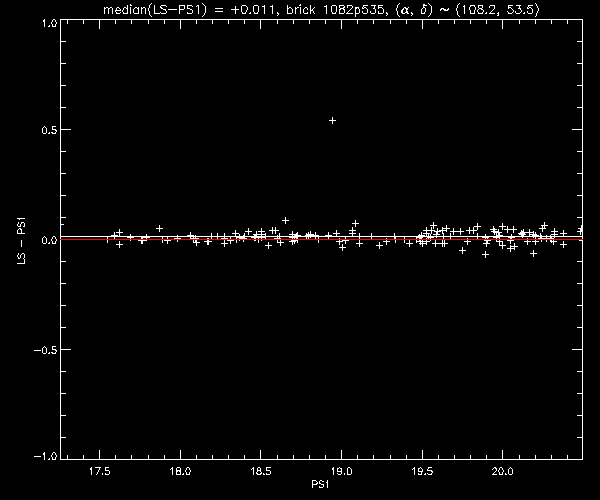This screenshot has width=600, height=500.
Task: Click the y-axis tick label 0.5
Action: [49, 130]
